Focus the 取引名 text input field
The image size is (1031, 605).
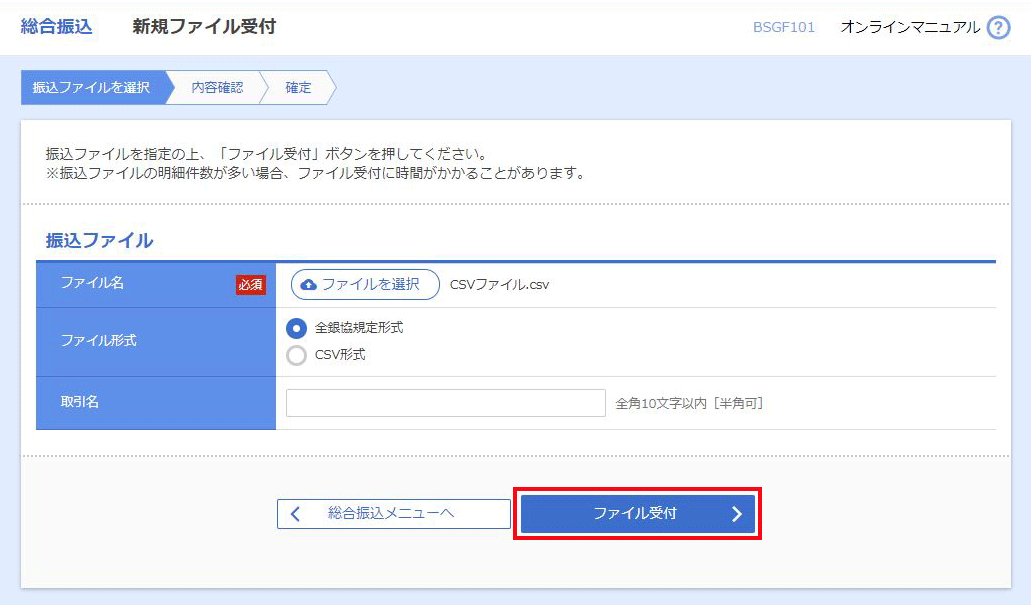click(445, 403)
